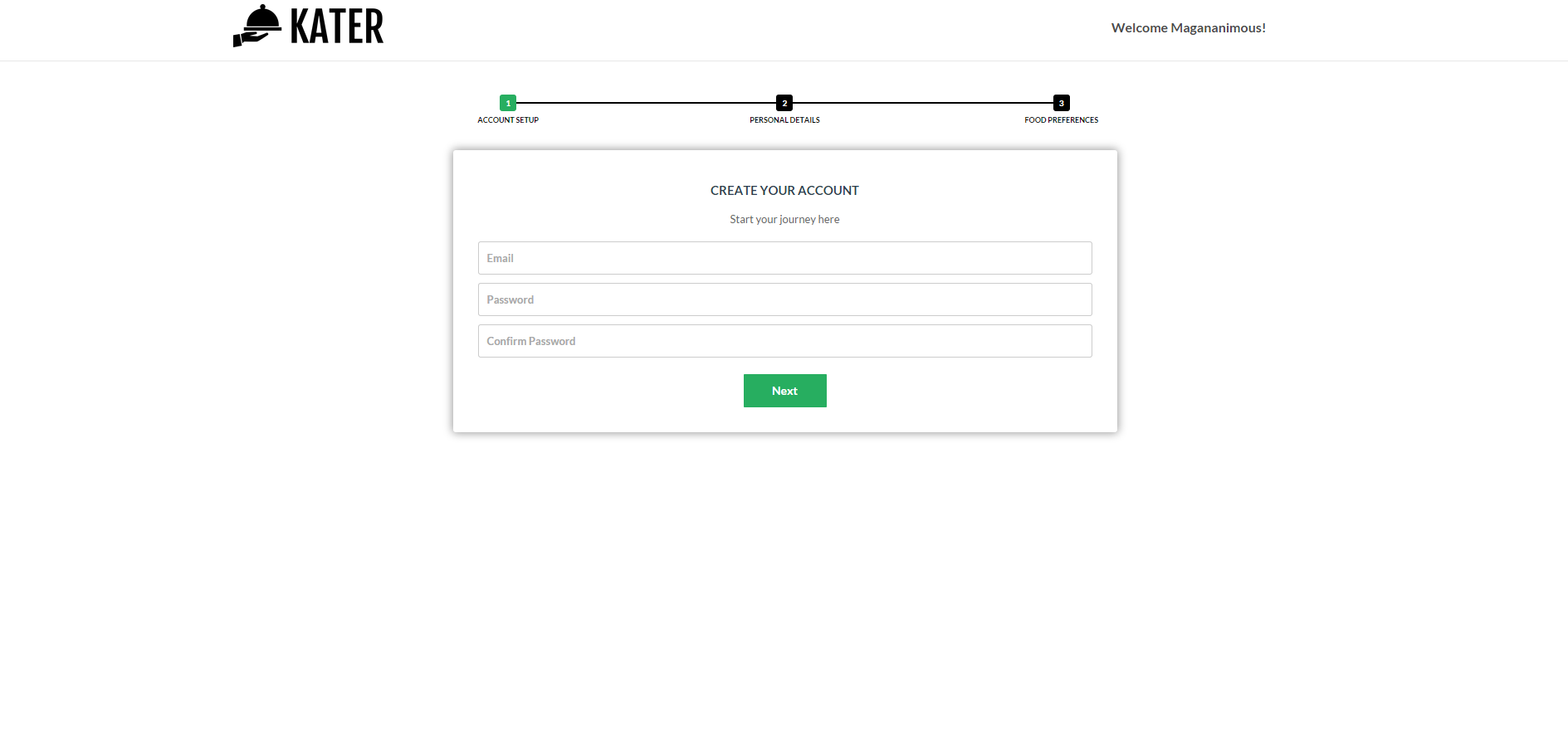The image size is (1568, 735).
Task: Open the Personal Details step label
Action: (x=784, y=120)
